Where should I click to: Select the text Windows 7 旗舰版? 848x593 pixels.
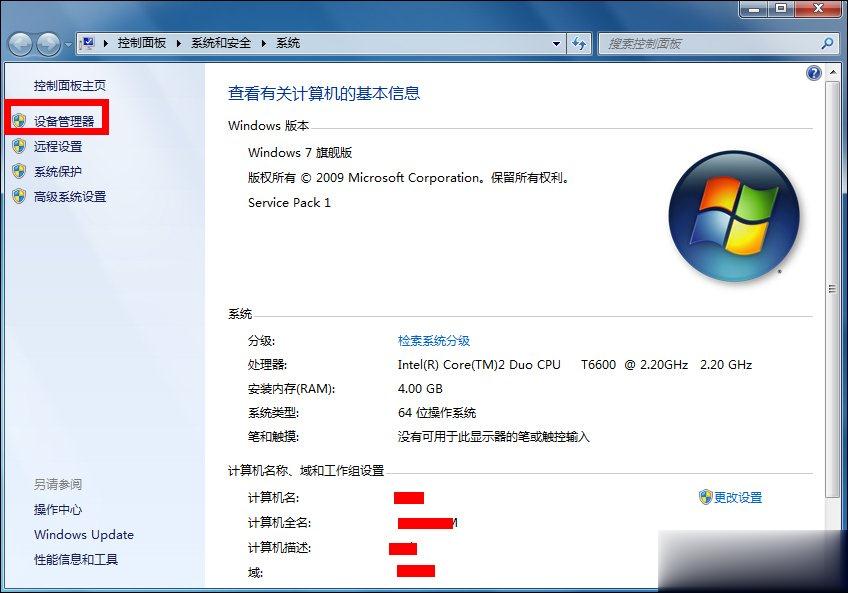(300, 153)
